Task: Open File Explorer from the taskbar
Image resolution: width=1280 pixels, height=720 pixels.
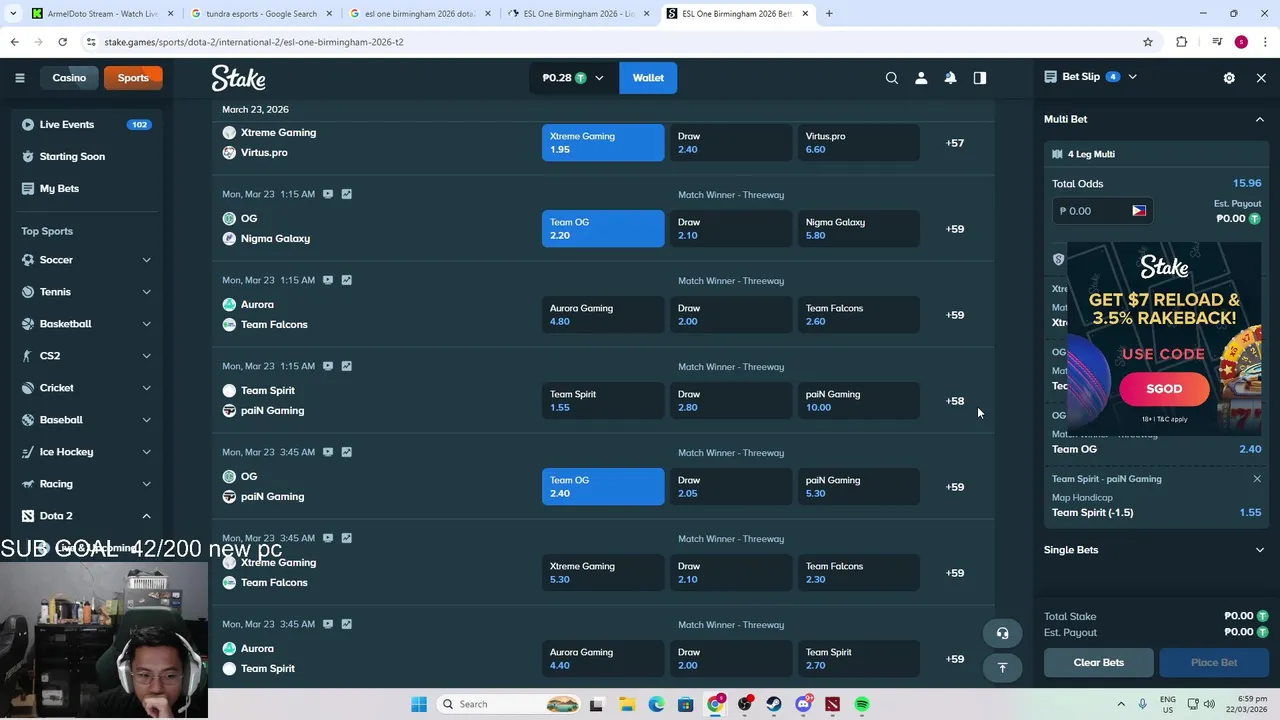Action: pyautogui.click(x=626, y=704)
